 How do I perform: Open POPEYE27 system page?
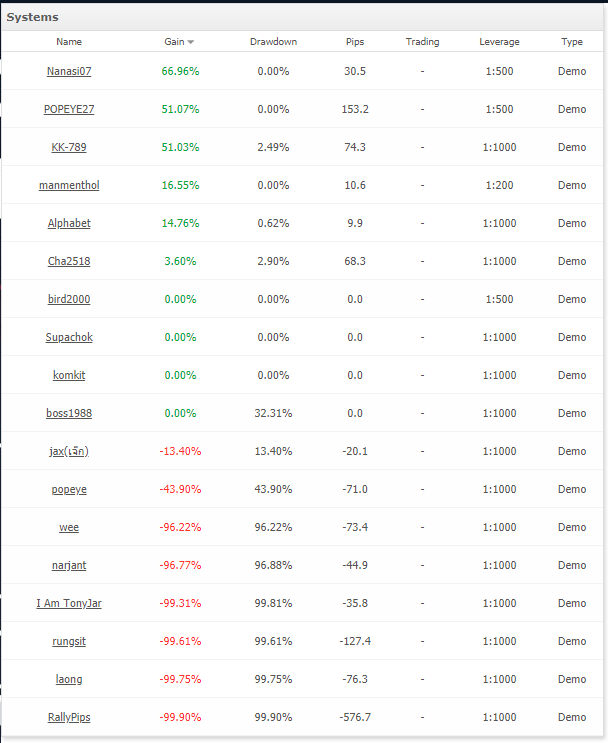click(69, 109)
